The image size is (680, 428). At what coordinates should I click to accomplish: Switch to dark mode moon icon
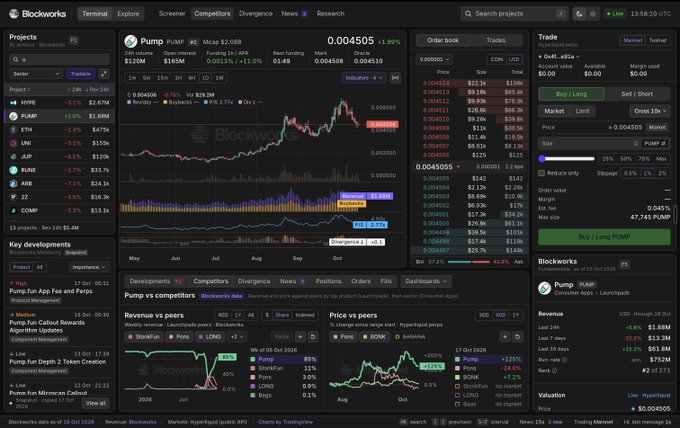(579, 14)
